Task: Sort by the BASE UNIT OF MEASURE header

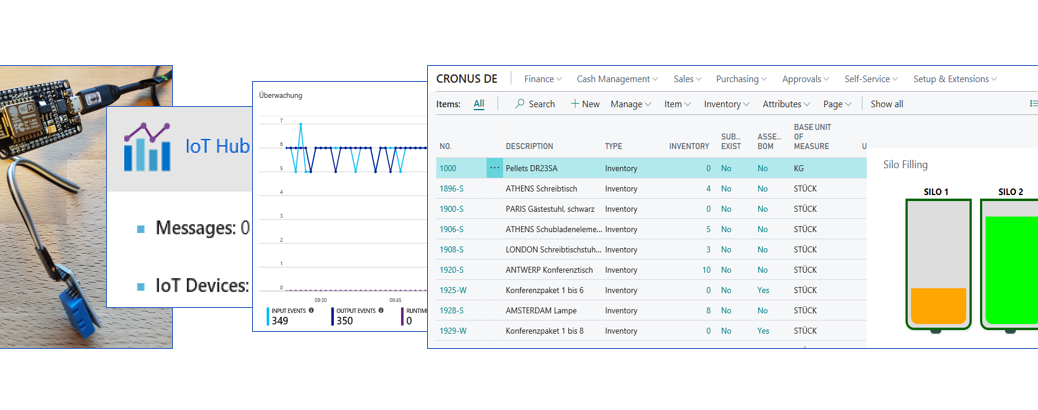Action: (812, 136)
